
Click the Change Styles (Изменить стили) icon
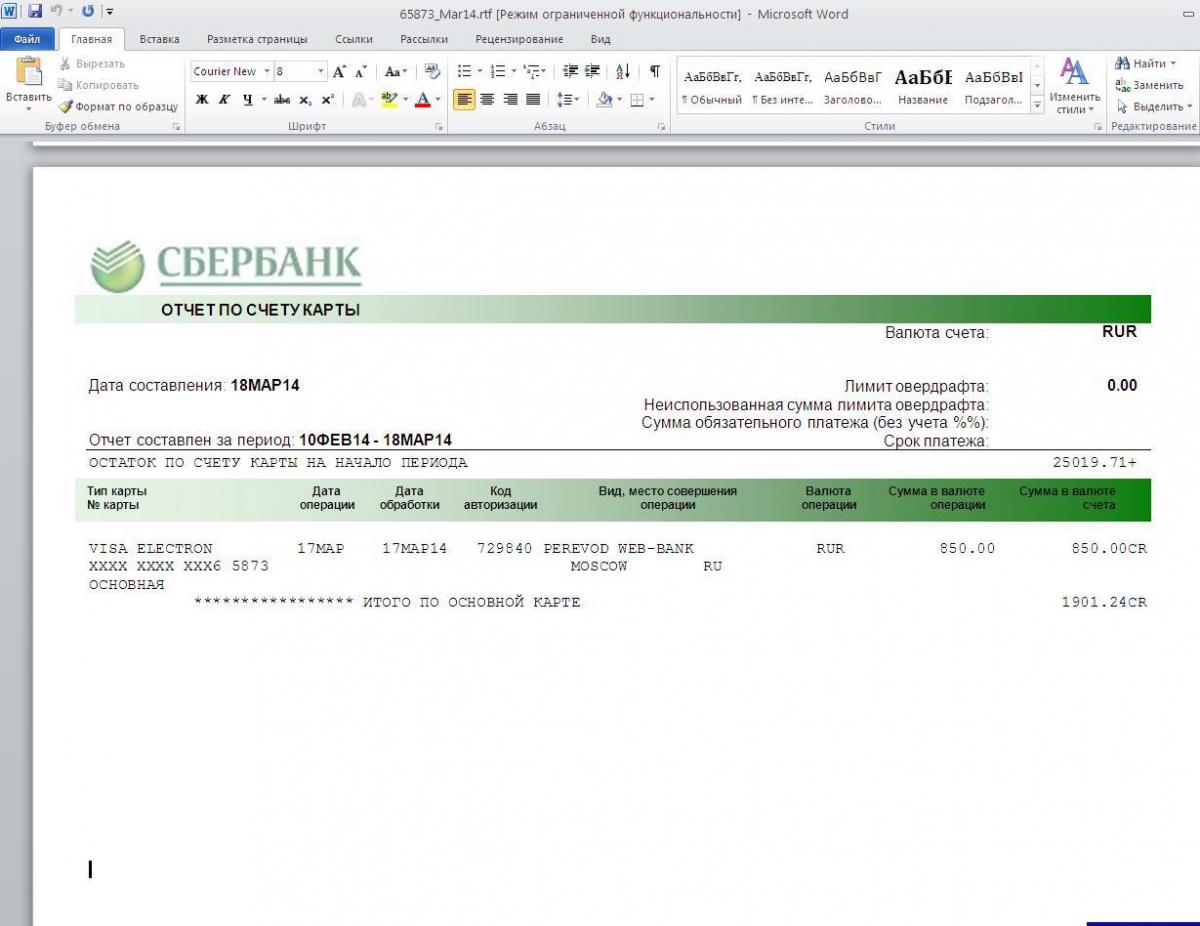1074,73
